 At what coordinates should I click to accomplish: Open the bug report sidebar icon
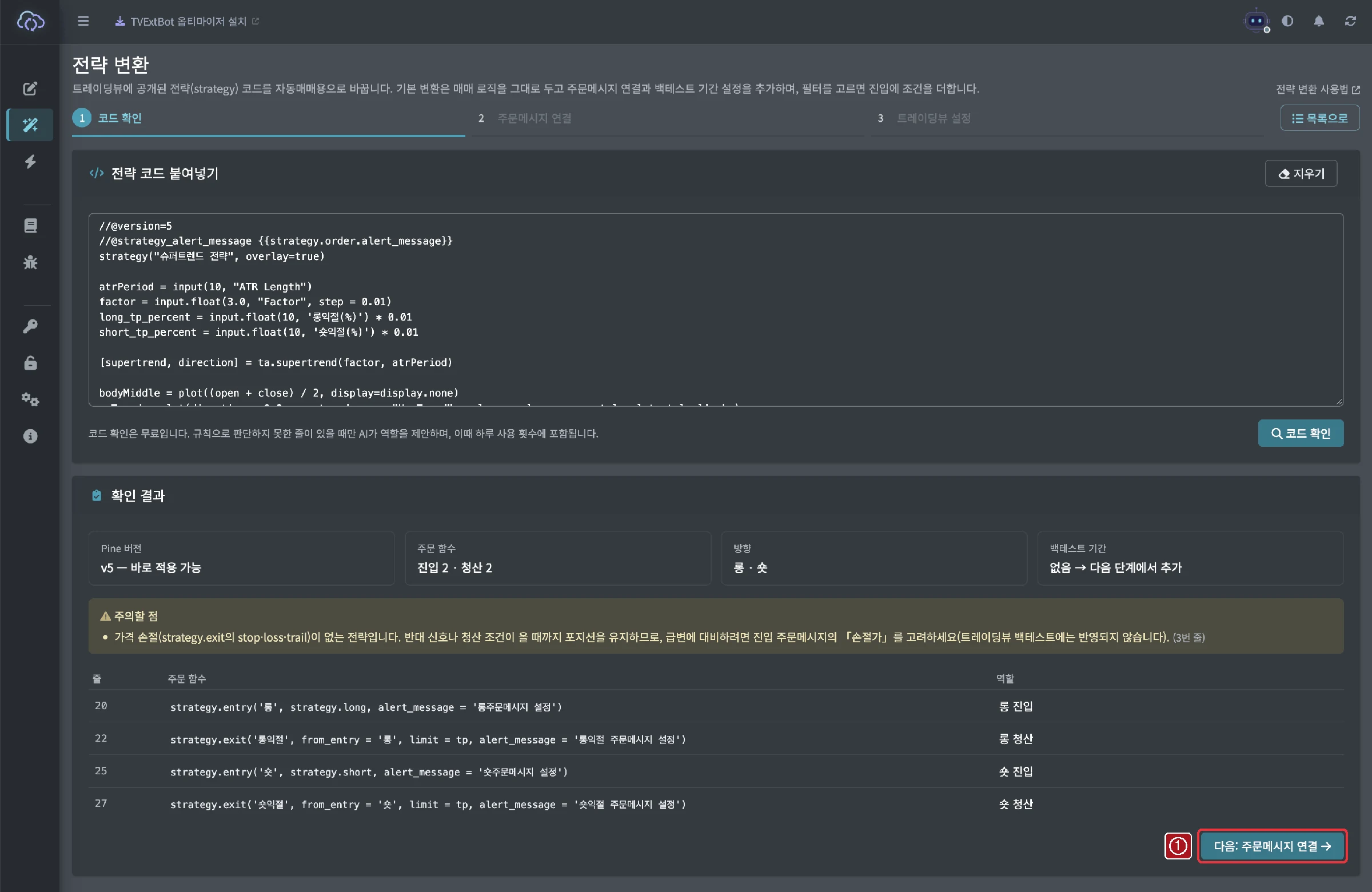click(30, 262)
